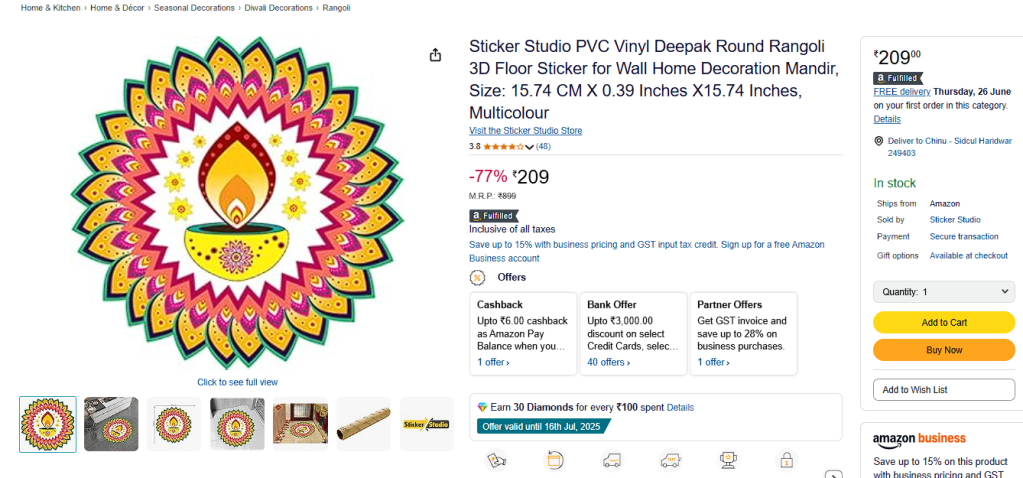Expand the star rating popover chevron
The image size is (1023, 478).
click(x=530, y=147)
